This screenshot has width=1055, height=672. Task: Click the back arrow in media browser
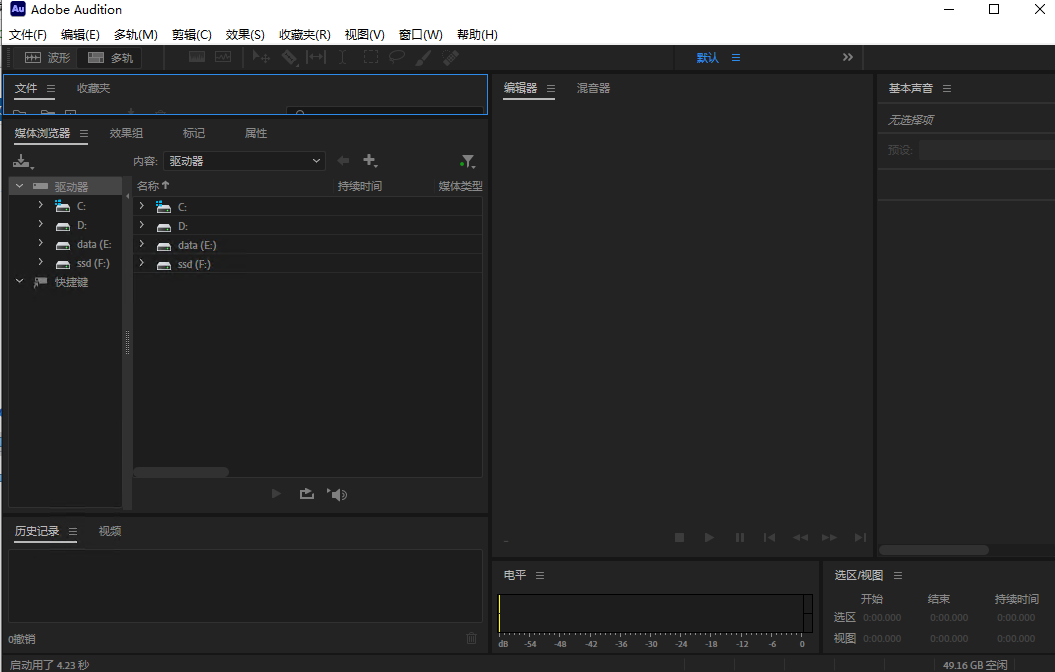coord(343,160)
